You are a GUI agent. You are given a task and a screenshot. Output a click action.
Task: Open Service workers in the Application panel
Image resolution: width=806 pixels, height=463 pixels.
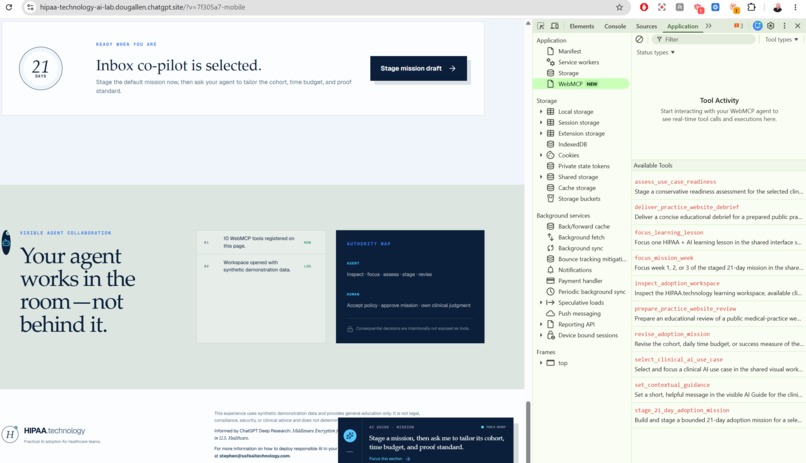578,62
